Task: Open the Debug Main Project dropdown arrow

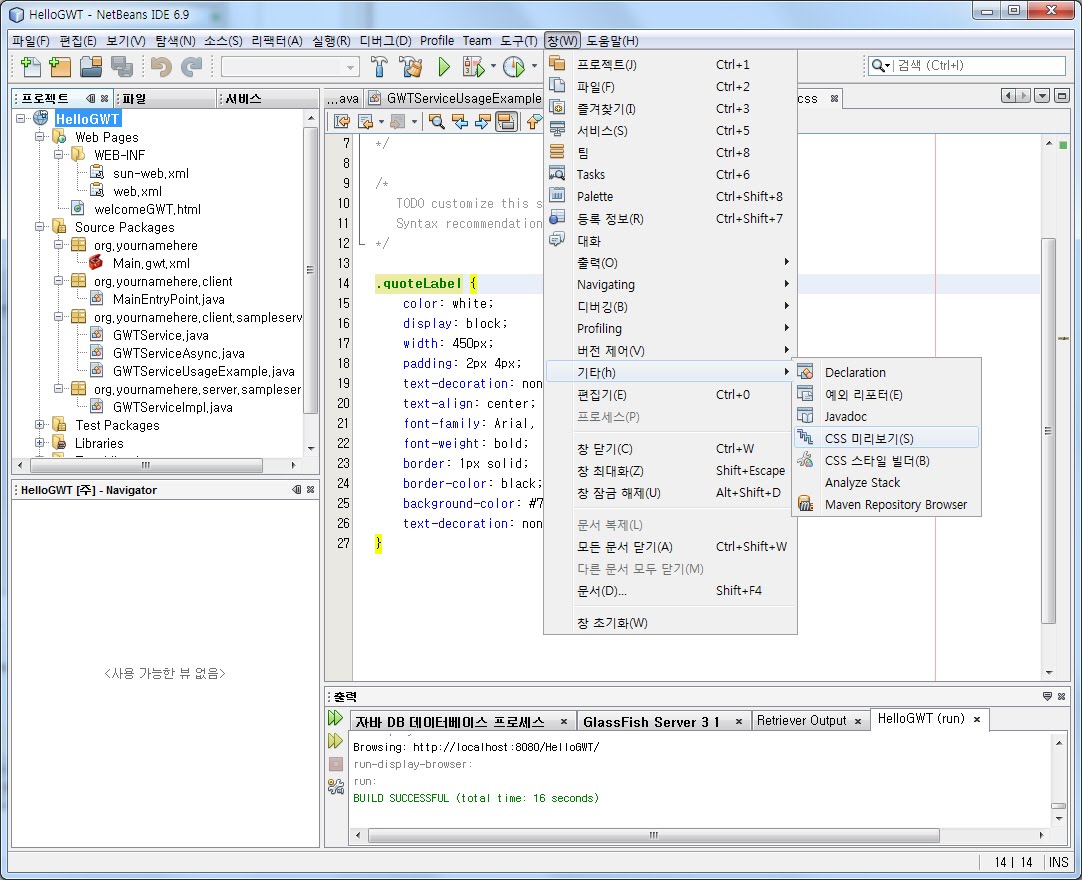Action: coord(493,66)
